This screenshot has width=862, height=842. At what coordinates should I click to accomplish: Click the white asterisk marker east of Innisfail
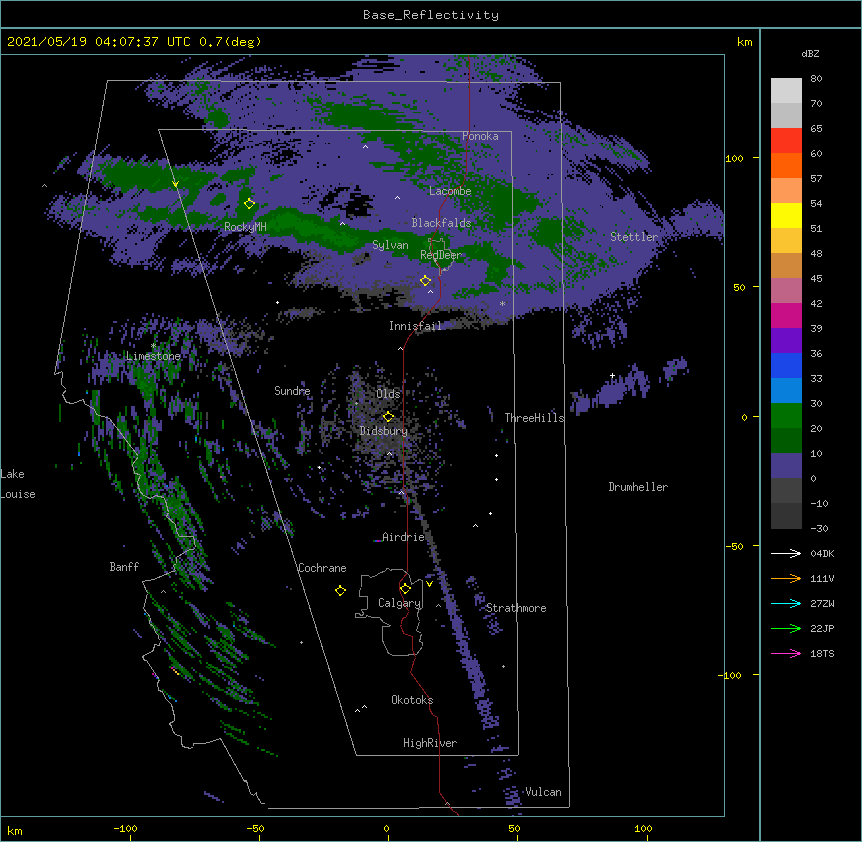coord(502,303)
